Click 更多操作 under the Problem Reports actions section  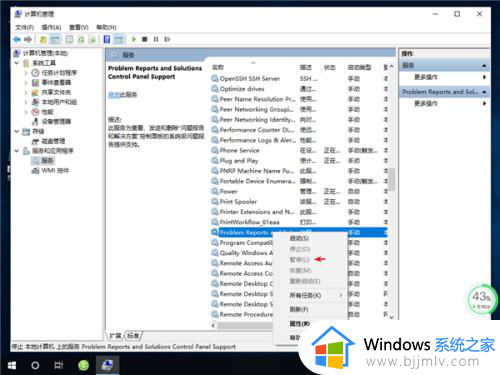pyautogui.click(x=426, y=104)
